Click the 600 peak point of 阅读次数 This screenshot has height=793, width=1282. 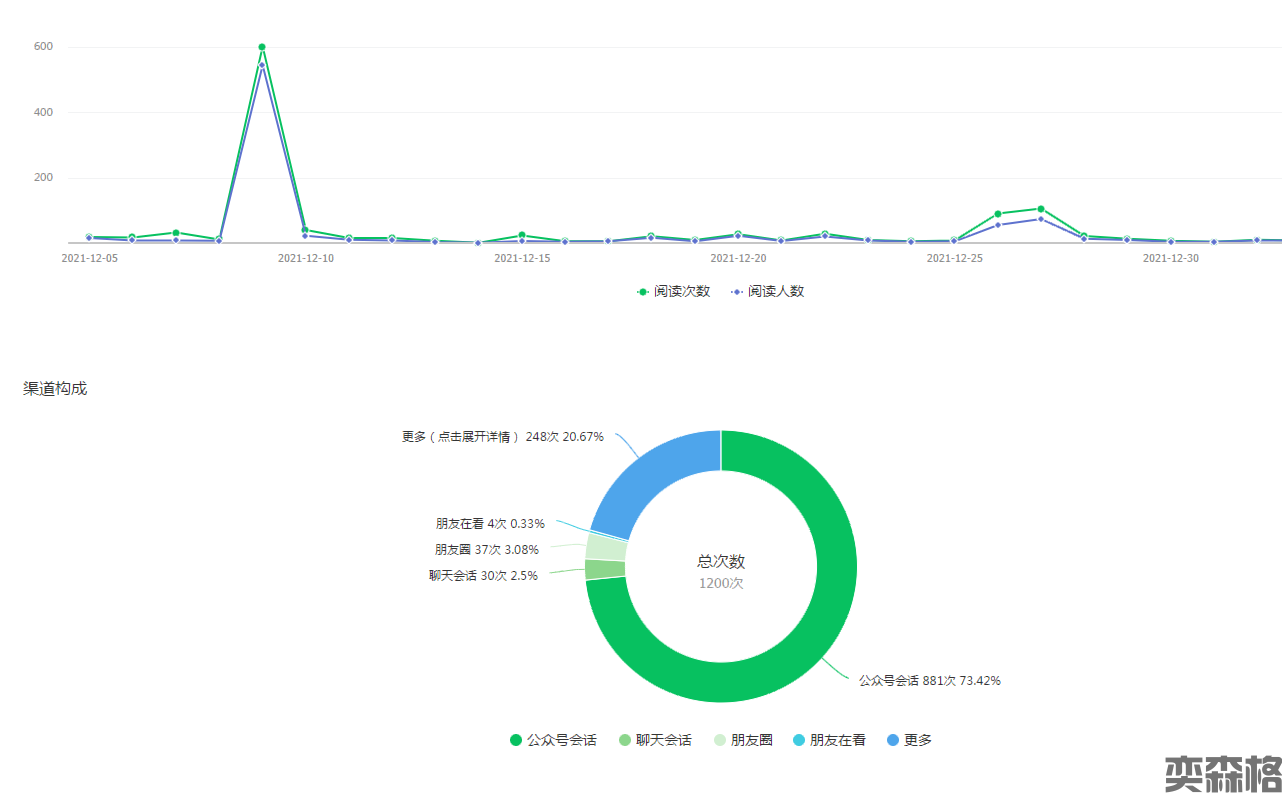click(x=262, y=47)
